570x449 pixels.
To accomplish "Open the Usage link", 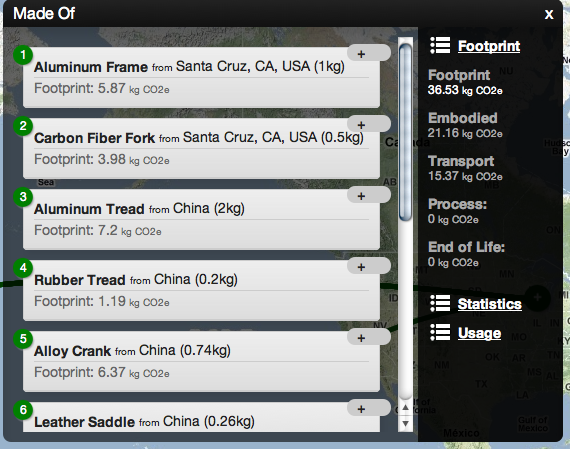I will pos(479,333).
